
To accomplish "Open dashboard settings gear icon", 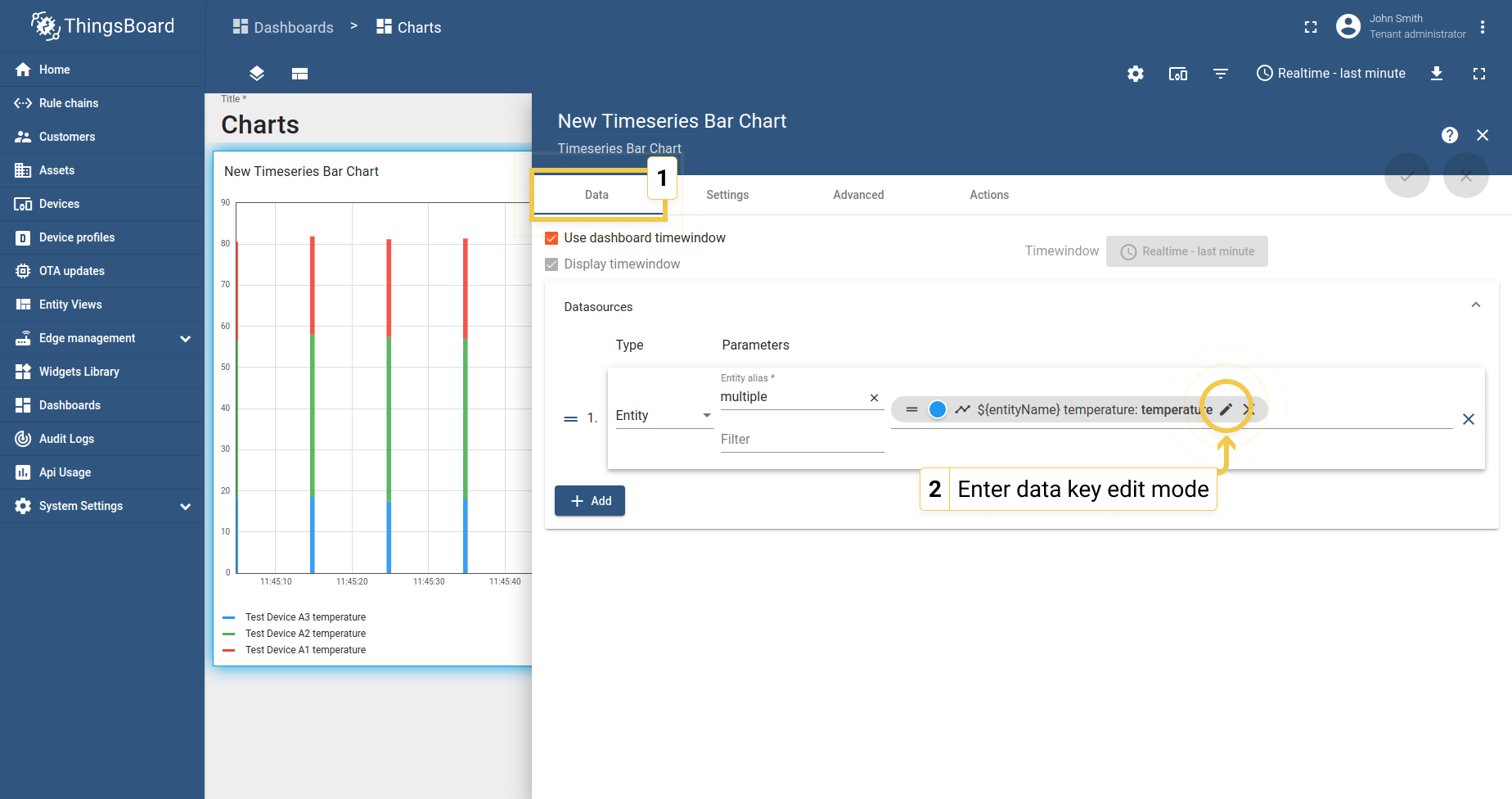I will (1135, 74).
